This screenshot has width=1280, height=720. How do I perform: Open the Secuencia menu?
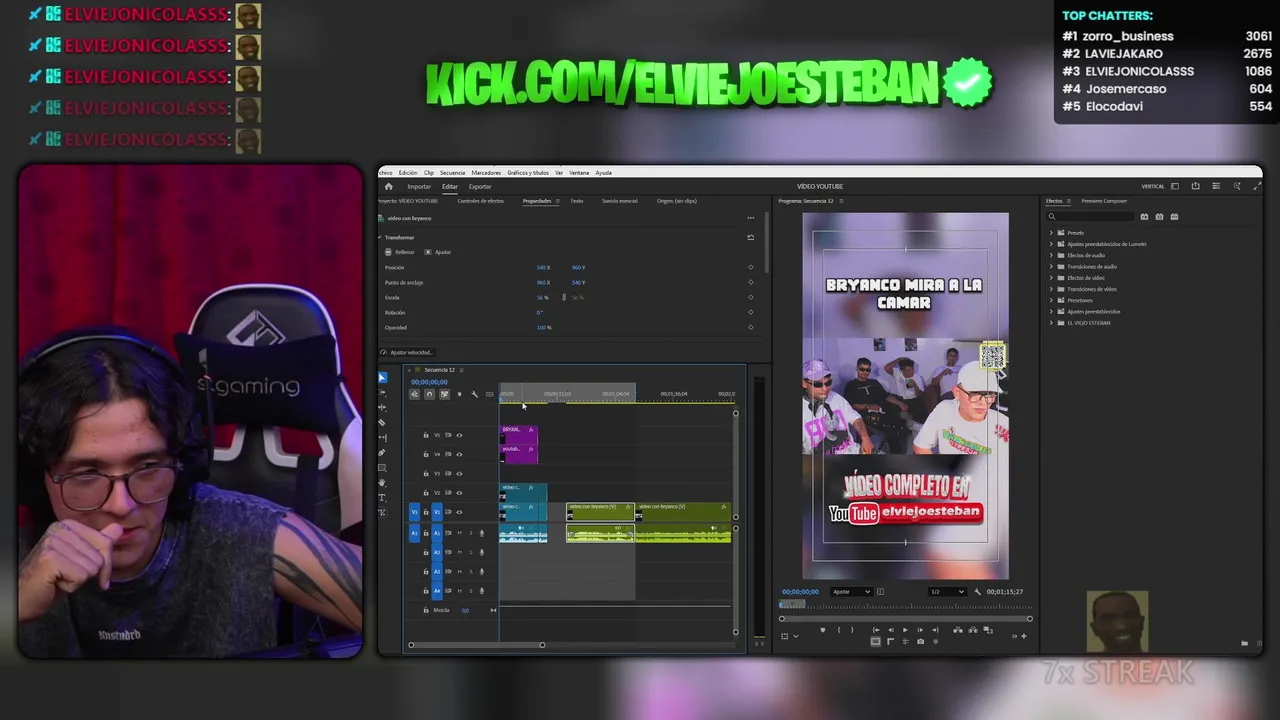coord(452,173)
